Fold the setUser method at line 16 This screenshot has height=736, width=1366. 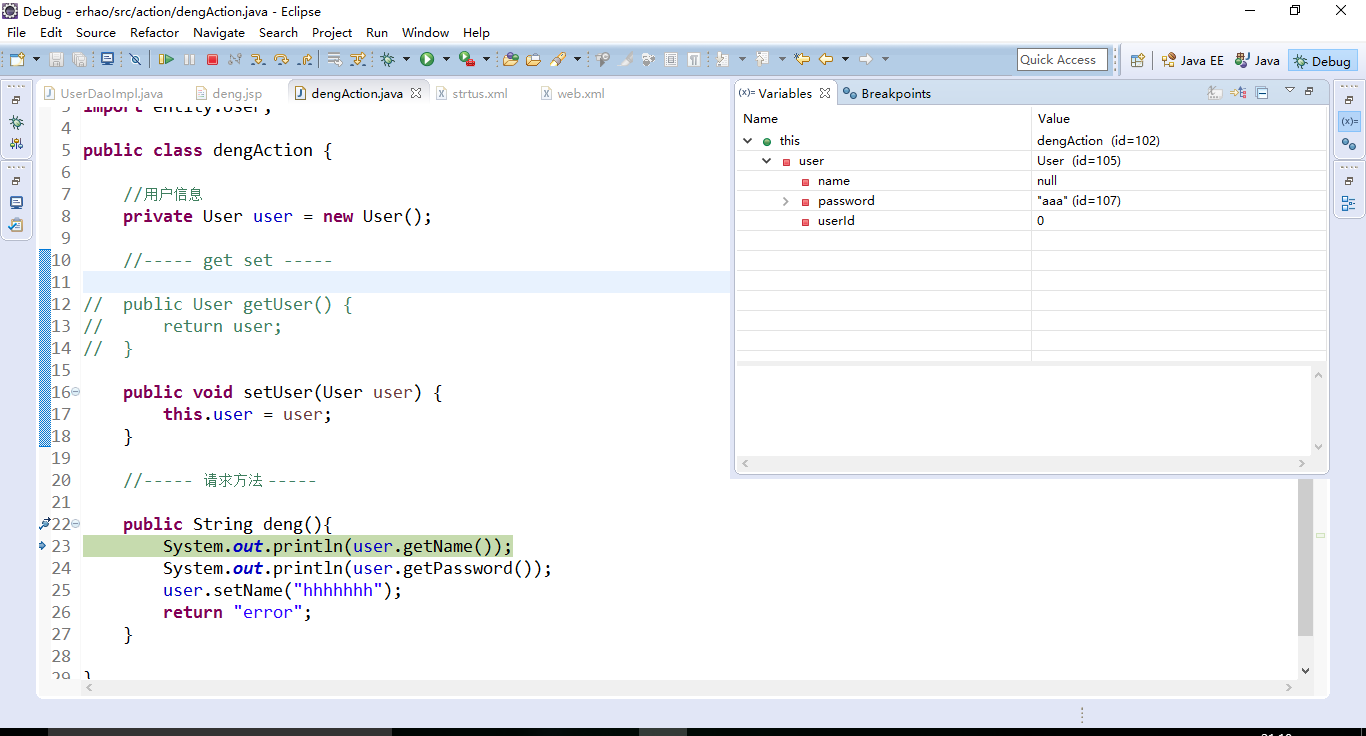click(x=76, y=392)
